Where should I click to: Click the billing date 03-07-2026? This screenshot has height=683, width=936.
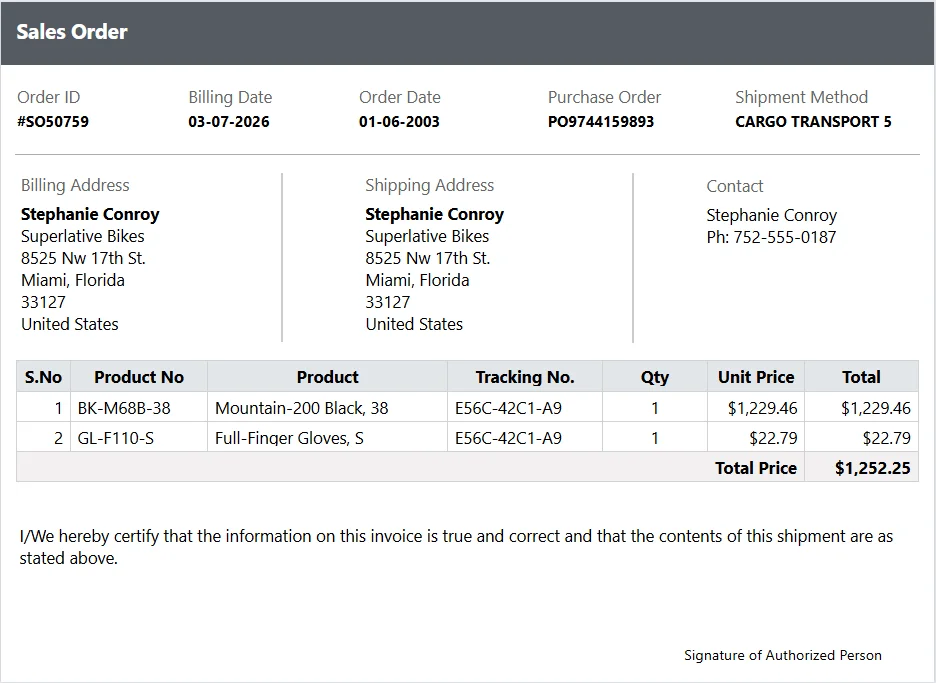tap(229, 122)
